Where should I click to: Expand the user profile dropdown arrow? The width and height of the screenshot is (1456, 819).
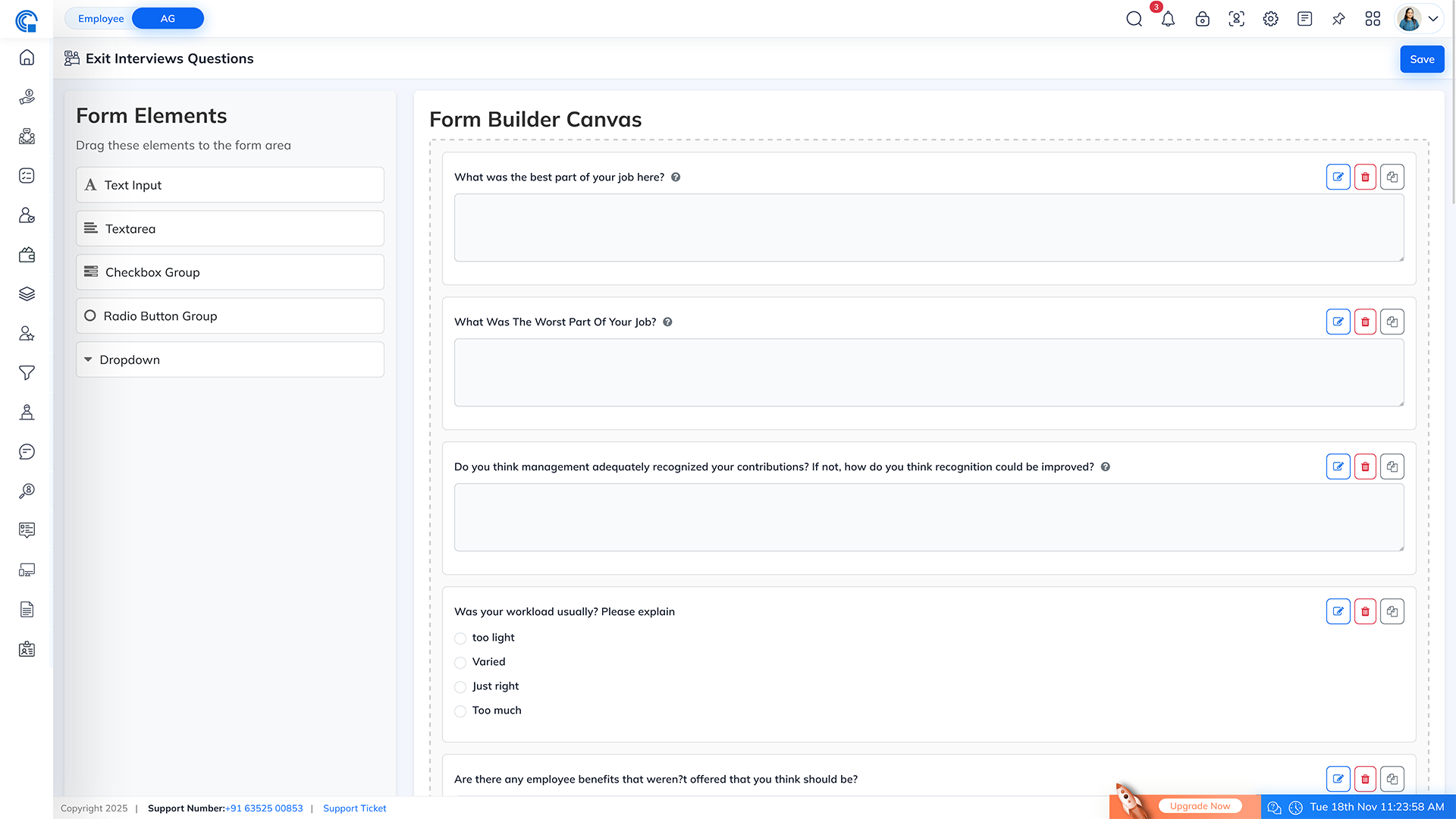coord(1433,19)
